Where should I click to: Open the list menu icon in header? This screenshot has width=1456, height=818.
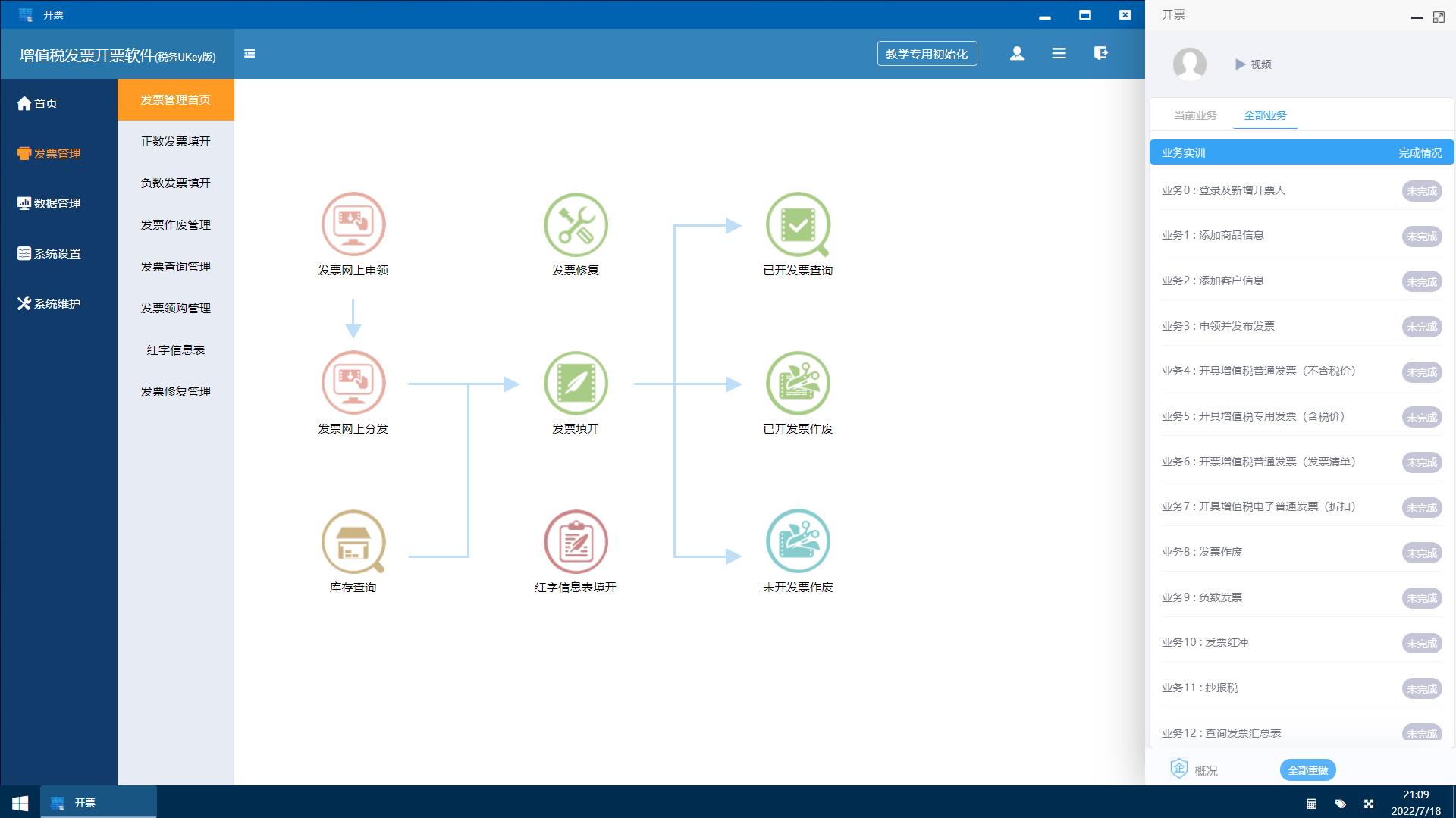coord(1059,53)
